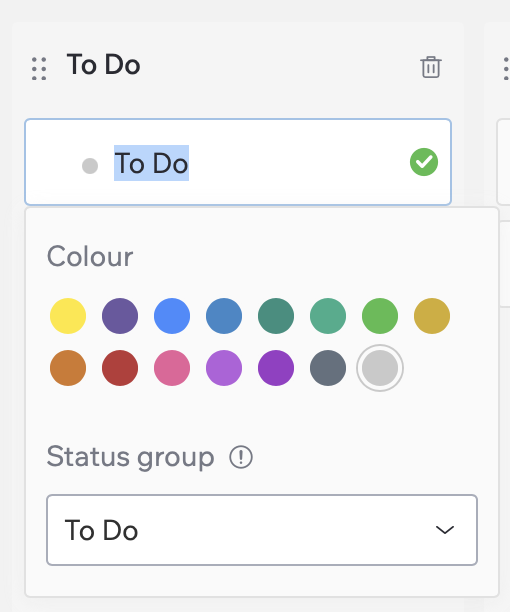510x612 pixels.
Task: Pick the dark red colour swatch
Action: click(x=120, y=368)
